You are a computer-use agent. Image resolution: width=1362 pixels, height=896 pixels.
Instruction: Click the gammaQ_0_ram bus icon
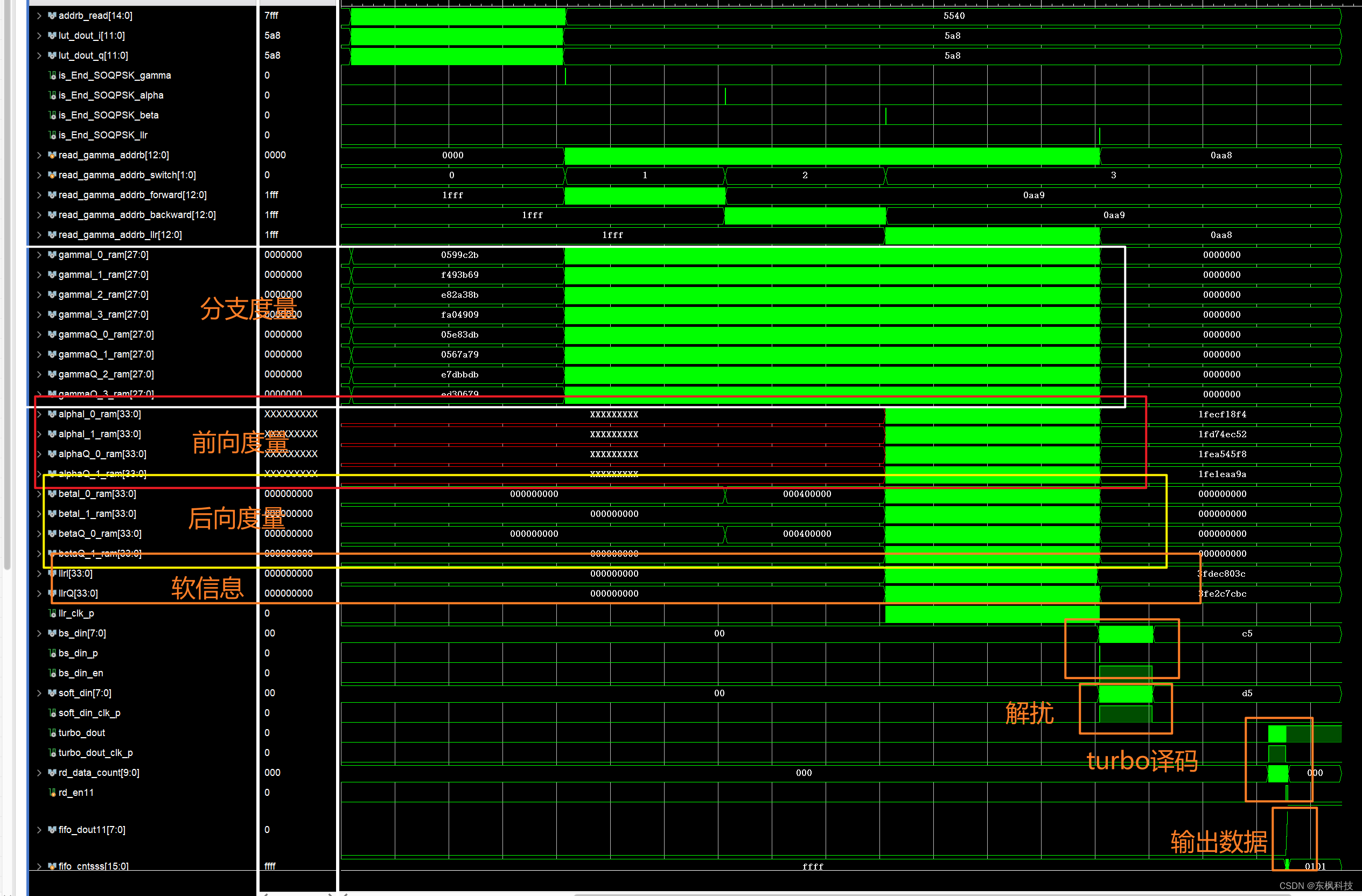[52, 335]
